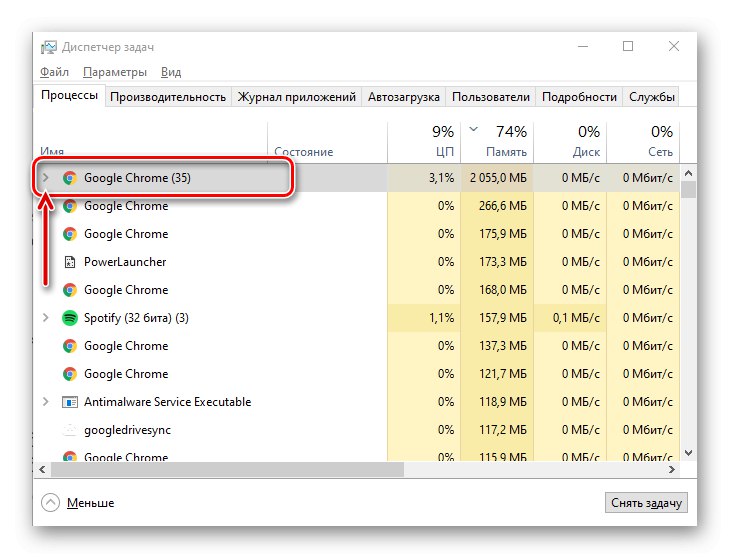Expand the Spotify (32 бита) group
This screenshot has width=729, height=558.
(x=44, y=318)
